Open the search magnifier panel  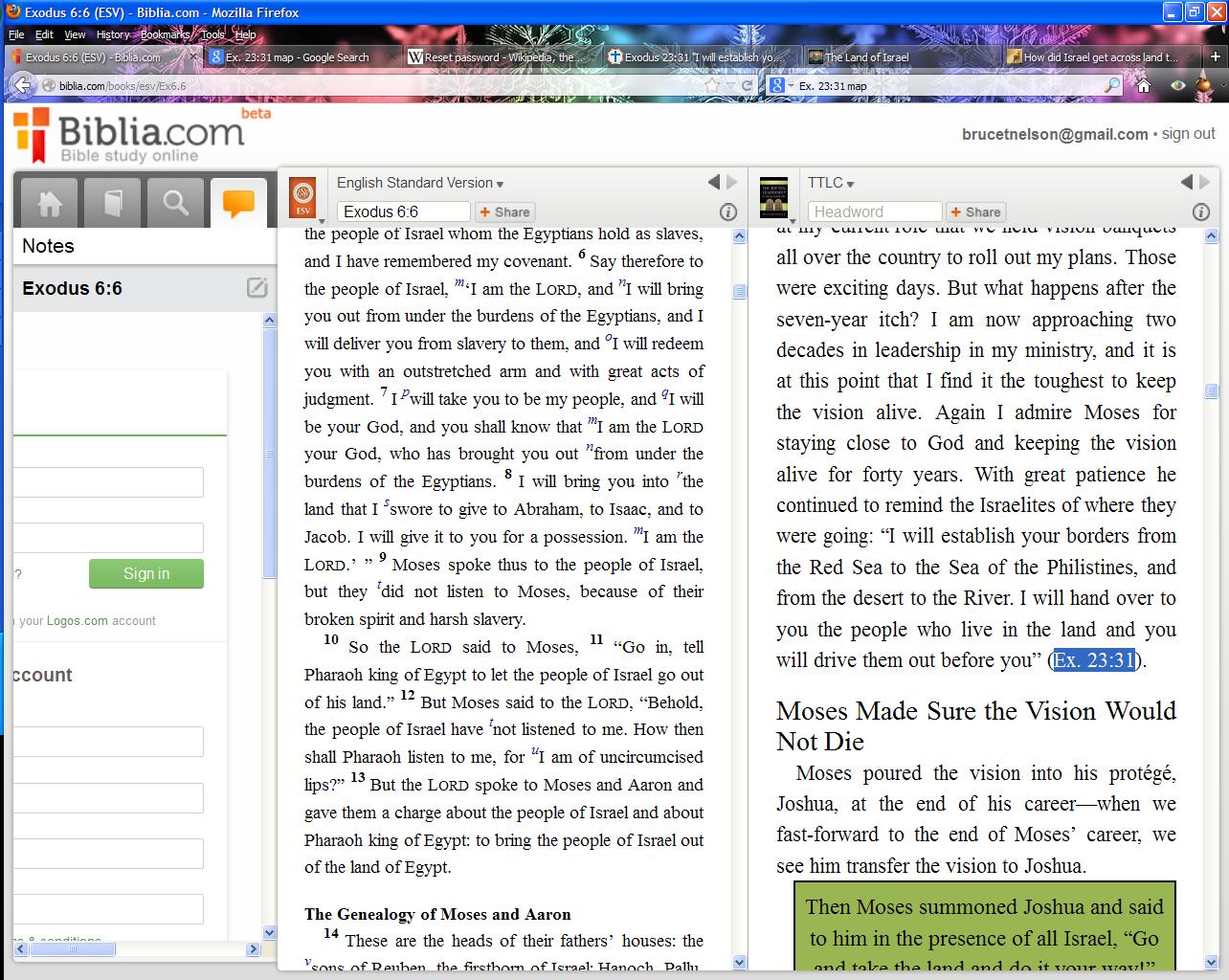click(175, 203)
